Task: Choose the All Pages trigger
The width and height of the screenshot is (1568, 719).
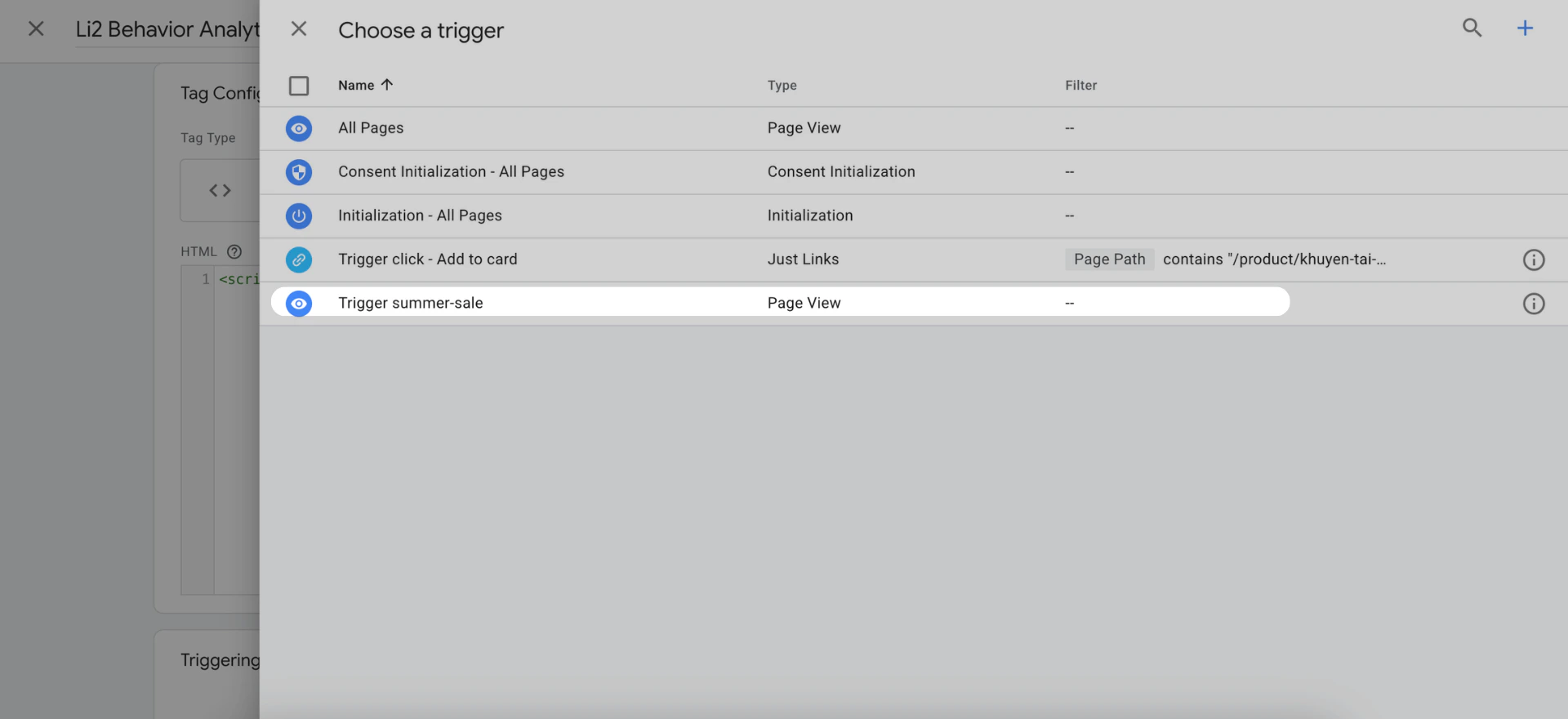Action: (x=371, y=128)
